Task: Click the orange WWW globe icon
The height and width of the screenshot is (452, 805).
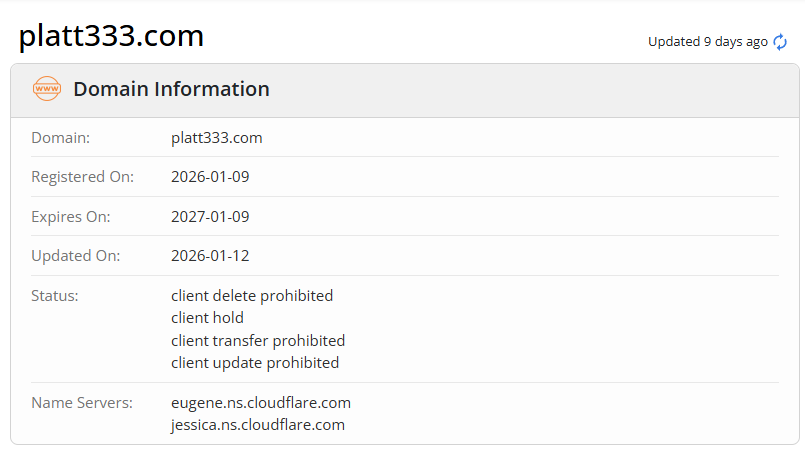Action: point(47,89)
